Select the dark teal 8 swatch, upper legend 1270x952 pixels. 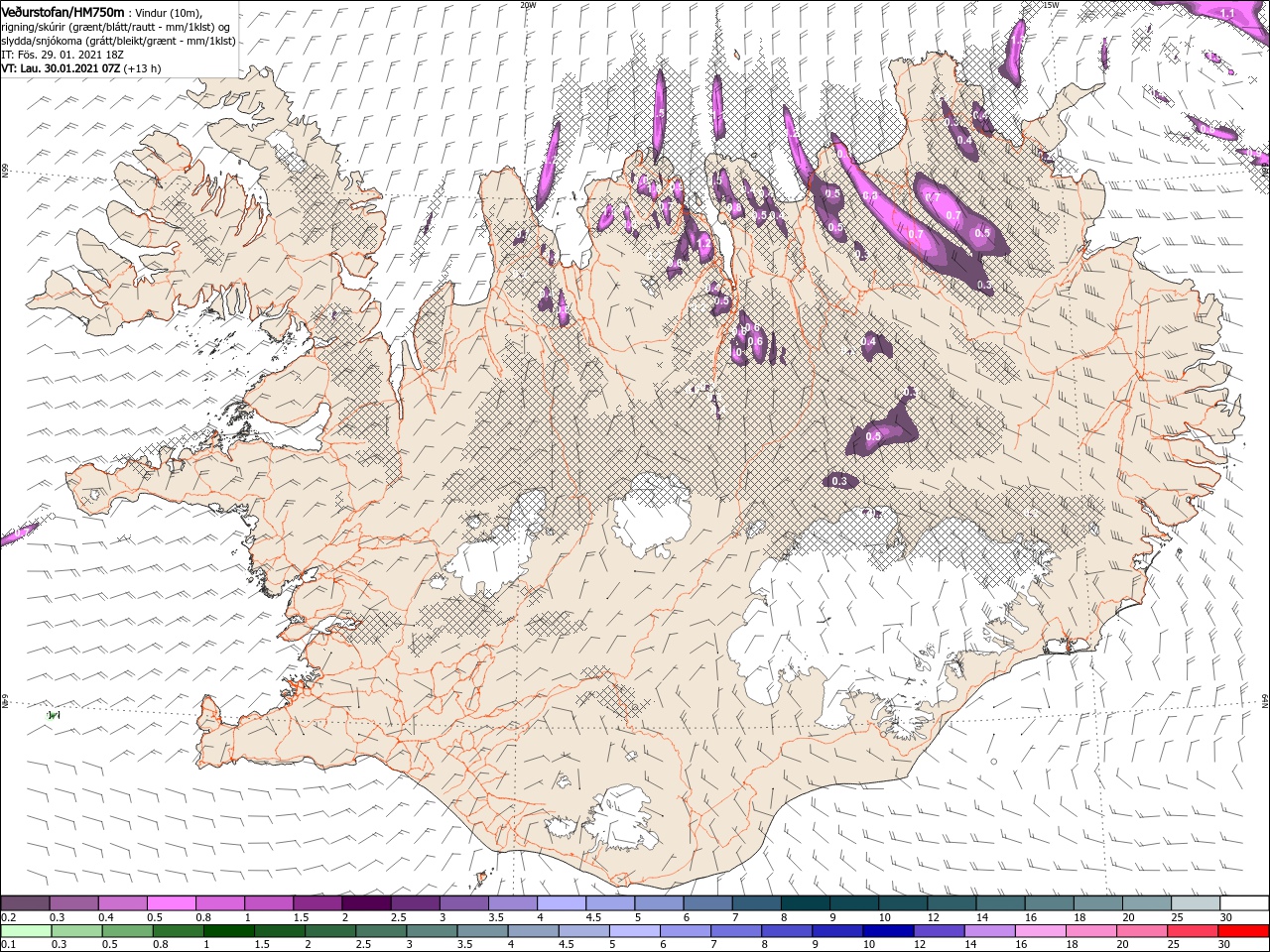point(806,903)
